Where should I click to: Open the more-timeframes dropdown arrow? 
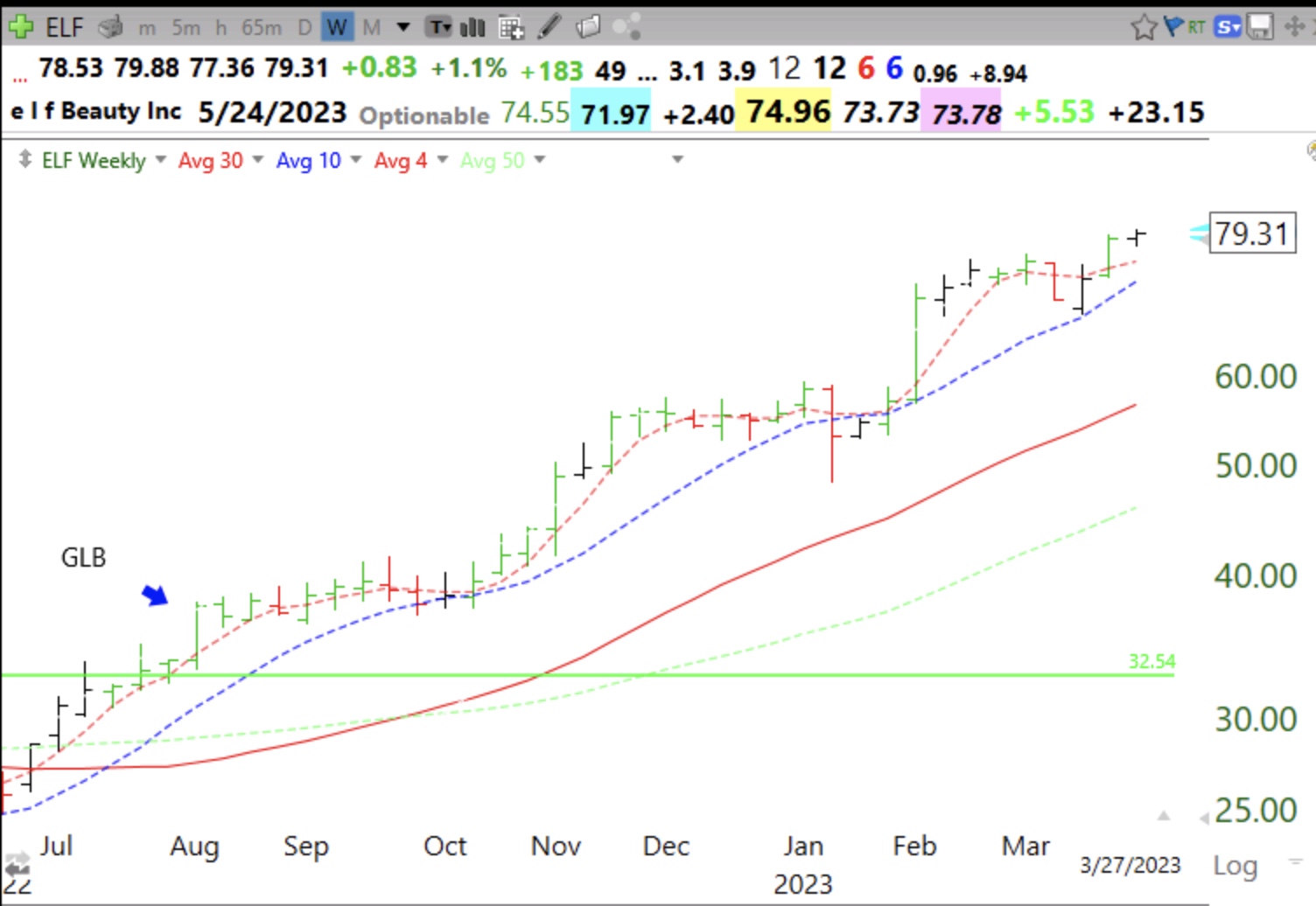[x=403, y=27]
